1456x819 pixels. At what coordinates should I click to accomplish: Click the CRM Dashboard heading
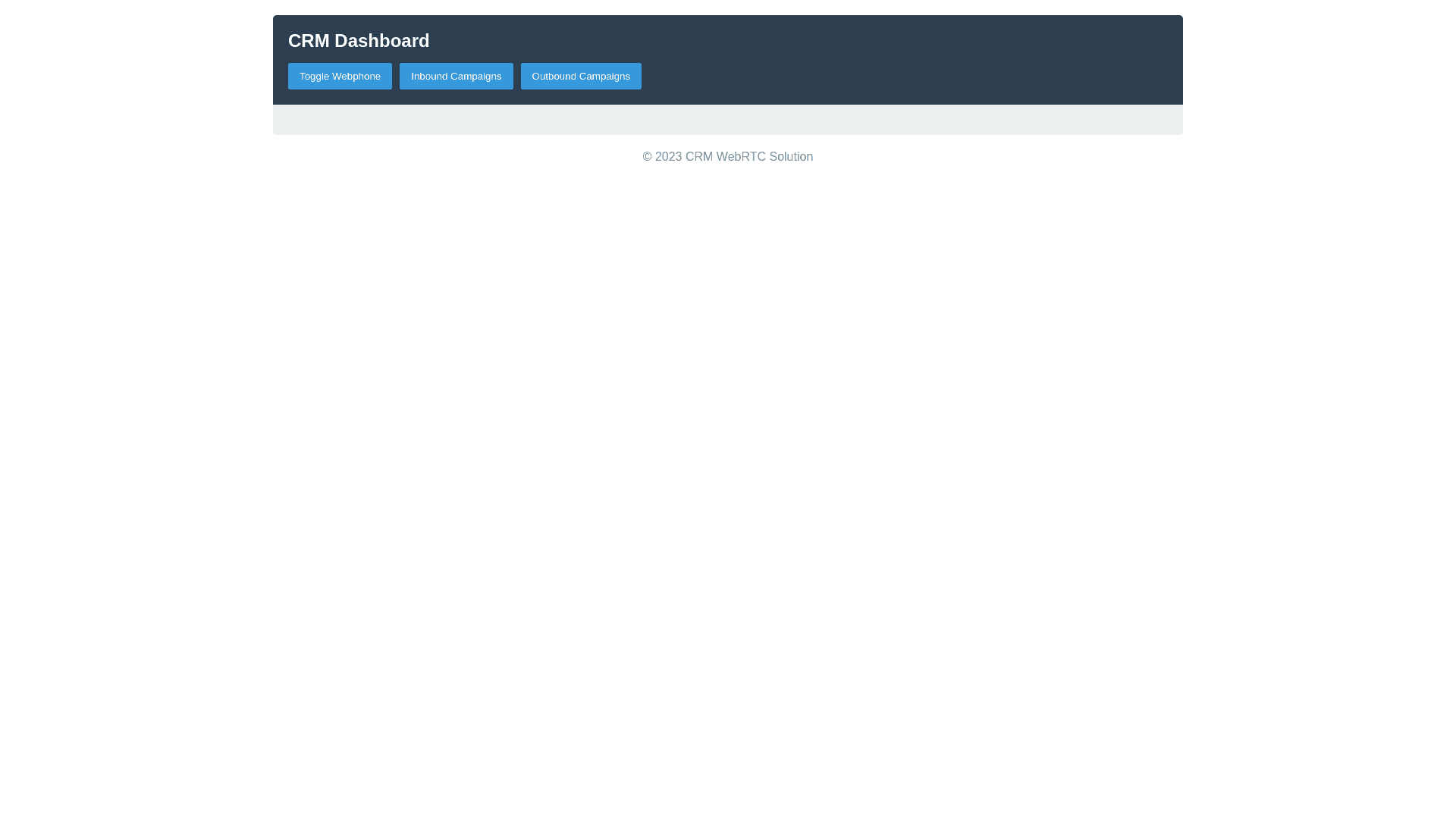[359, 41]
